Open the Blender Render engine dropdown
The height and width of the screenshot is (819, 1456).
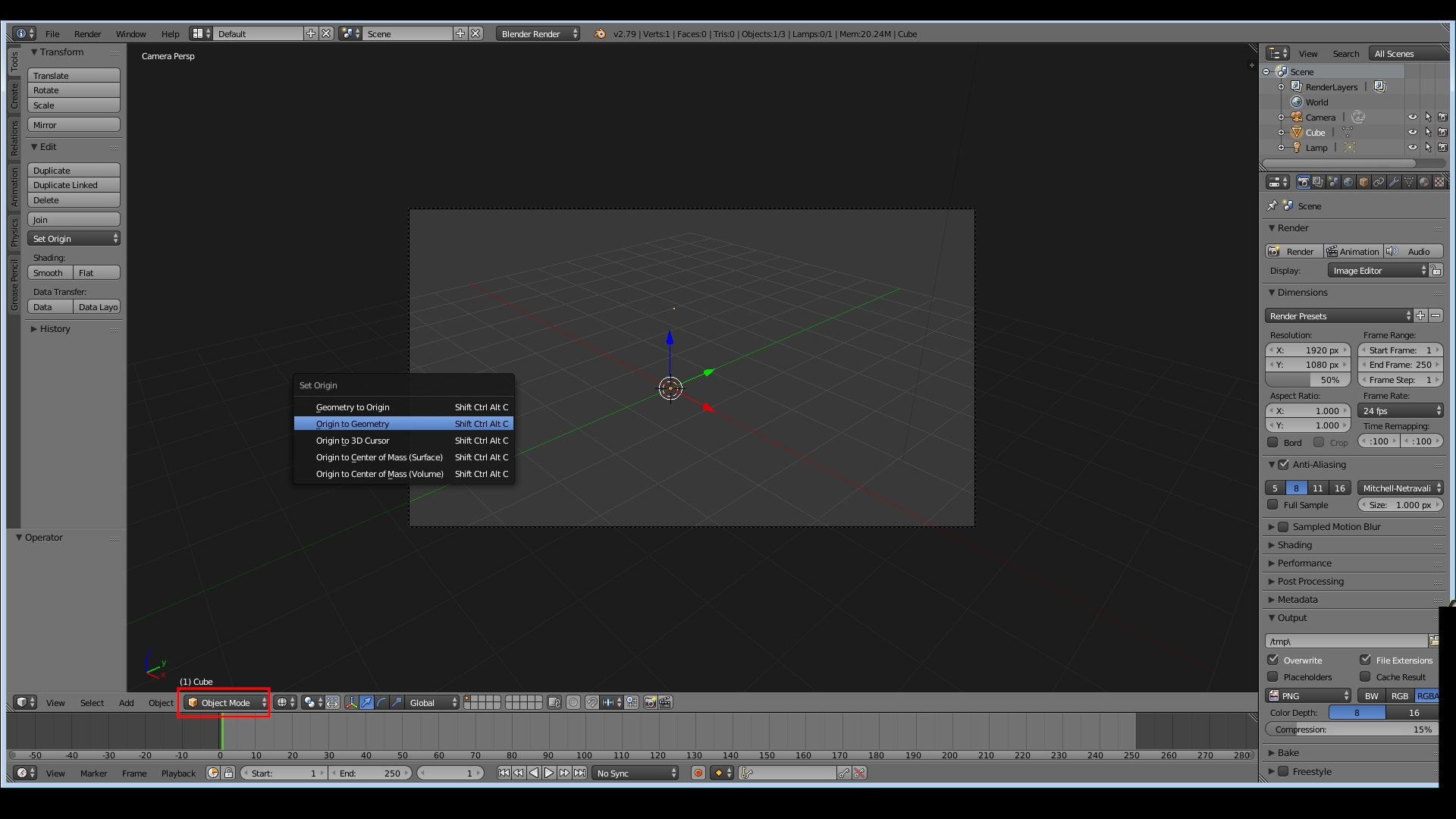tap(538, 33)
